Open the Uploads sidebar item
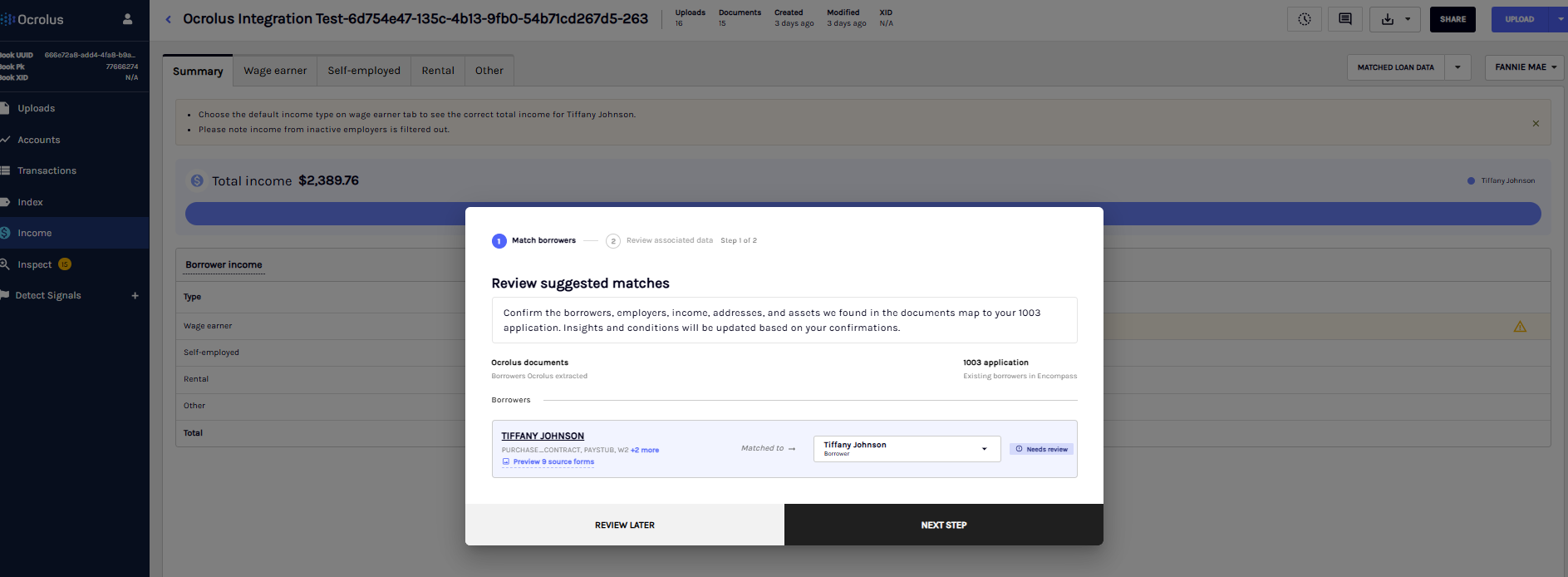The width and height of the screenshot is (1568, 577). point(75,108)
